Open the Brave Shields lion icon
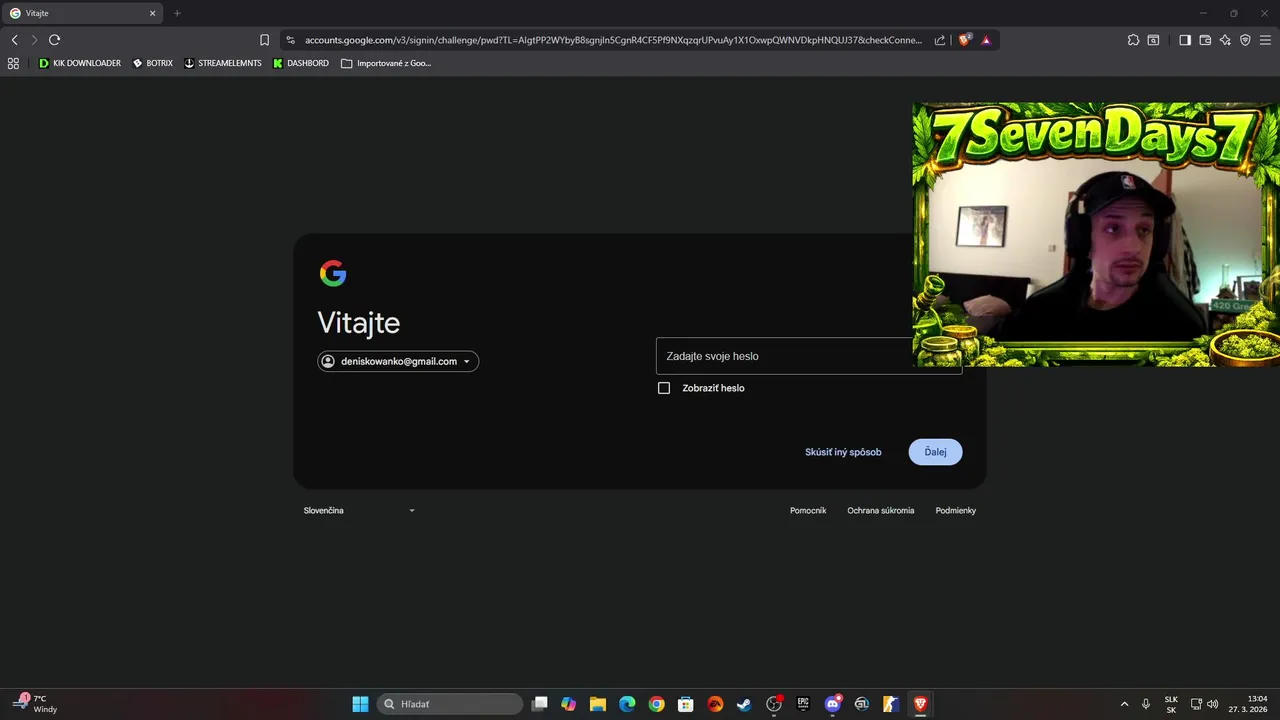This screenshot has height=720, width=1280. 965,40
